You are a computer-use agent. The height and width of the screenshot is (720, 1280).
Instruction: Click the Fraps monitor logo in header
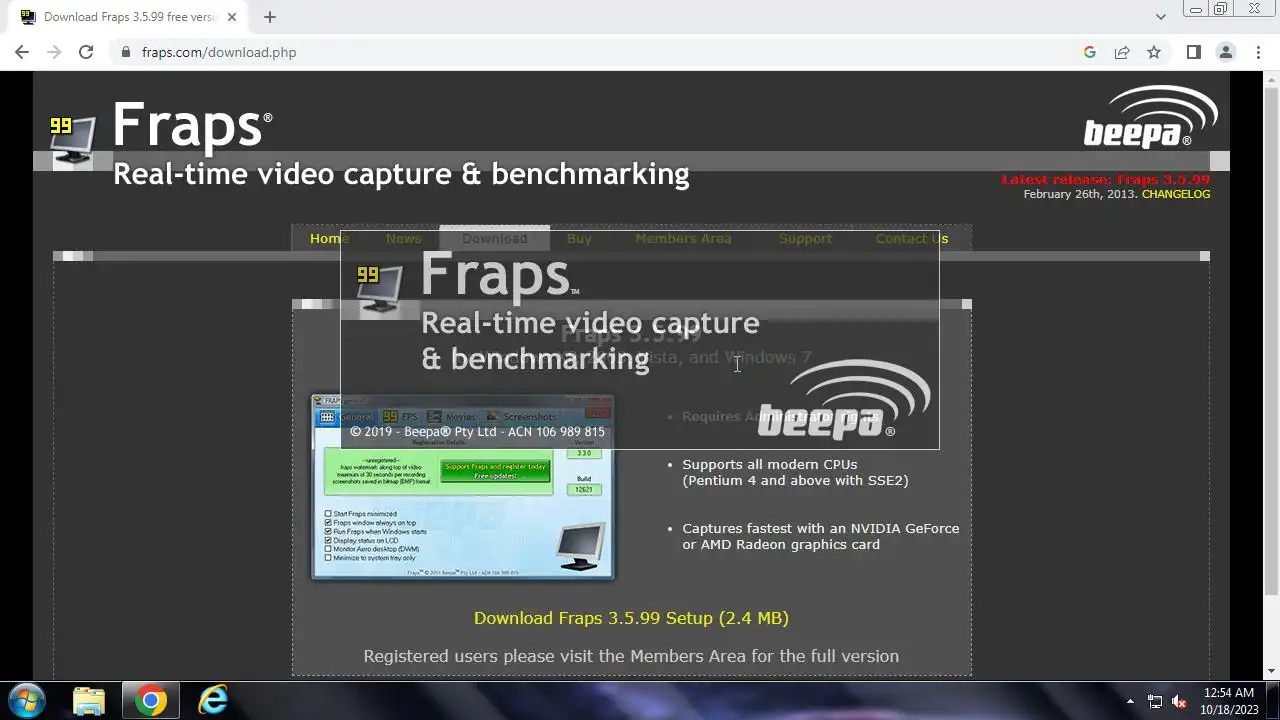(x=73, y=141)
